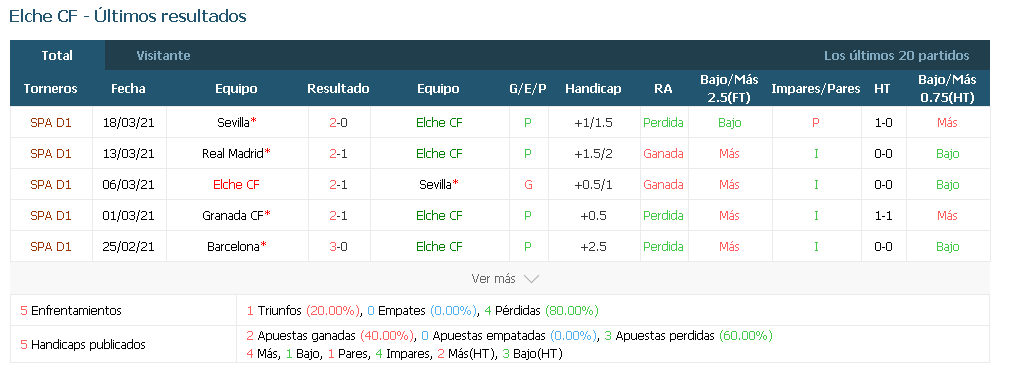Click the Resultado column header
The width and height of the screenshot is (1009, 374).
338,89
